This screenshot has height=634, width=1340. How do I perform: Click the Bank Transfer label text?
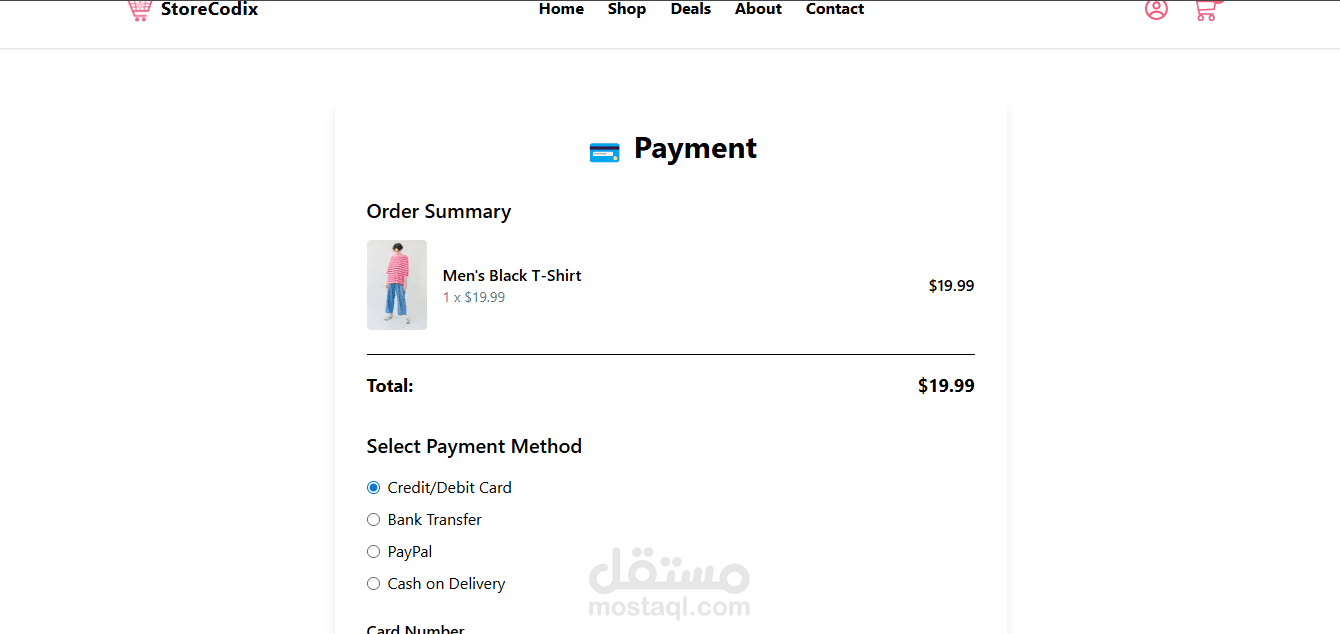(x=435, y=520)
